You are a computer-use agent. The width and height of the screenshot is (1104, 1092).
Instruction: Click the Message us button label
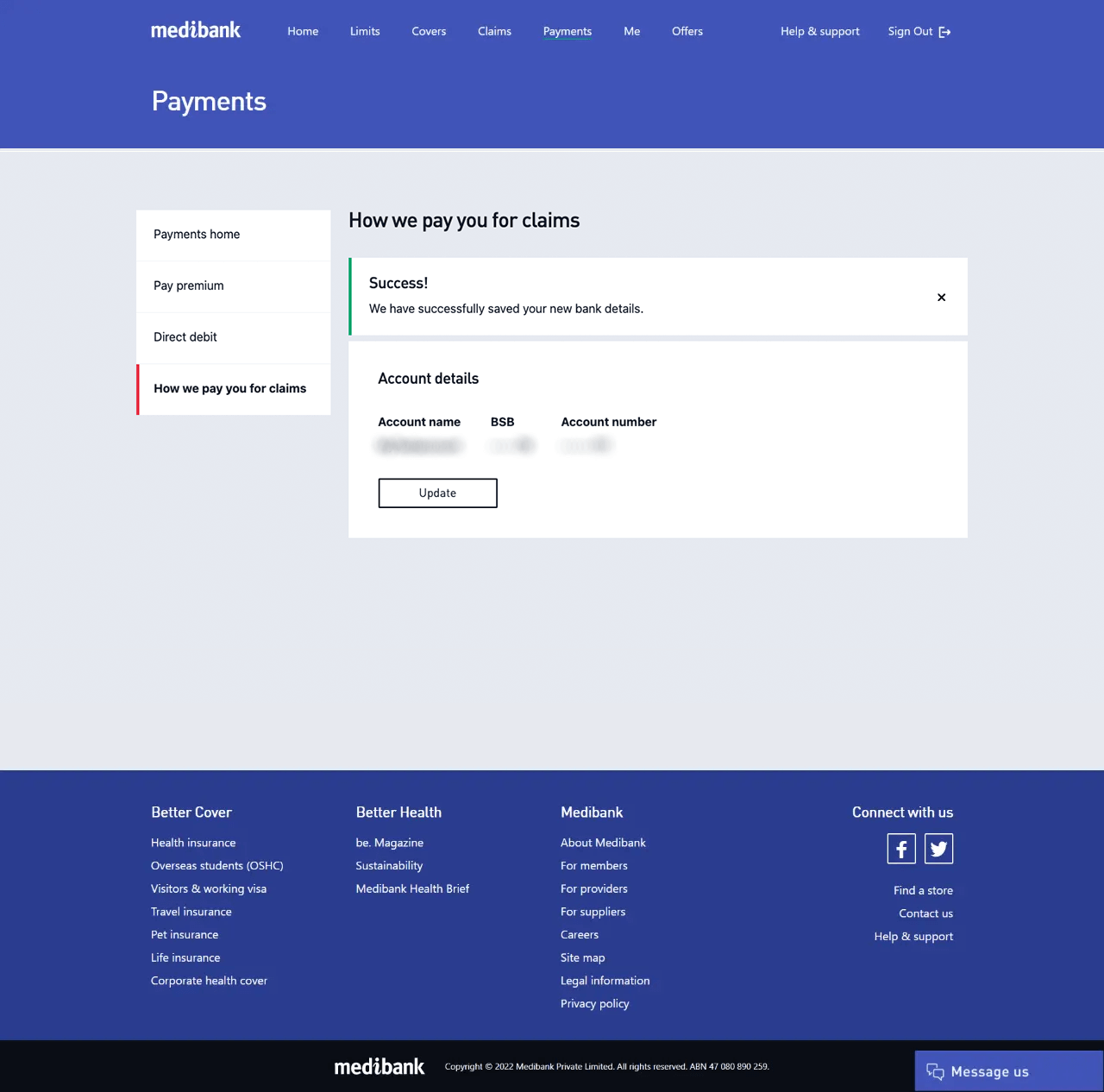tap(990, 1072)
